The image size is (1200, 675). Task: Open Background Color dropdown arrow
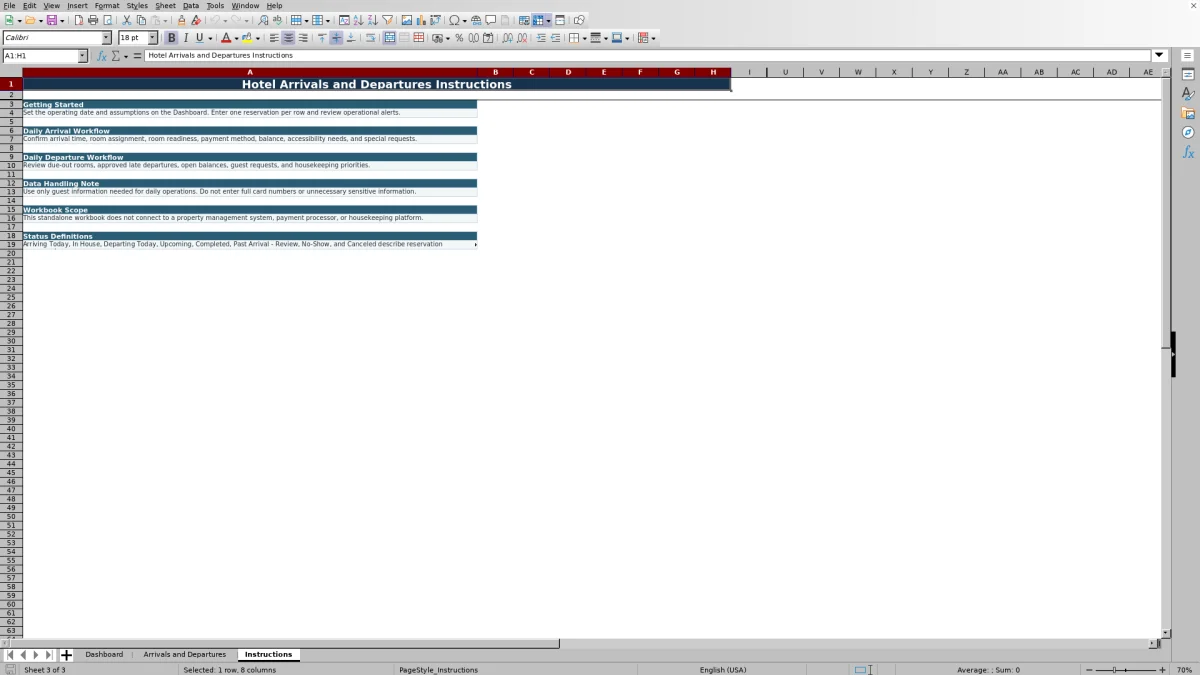(258, 39)
